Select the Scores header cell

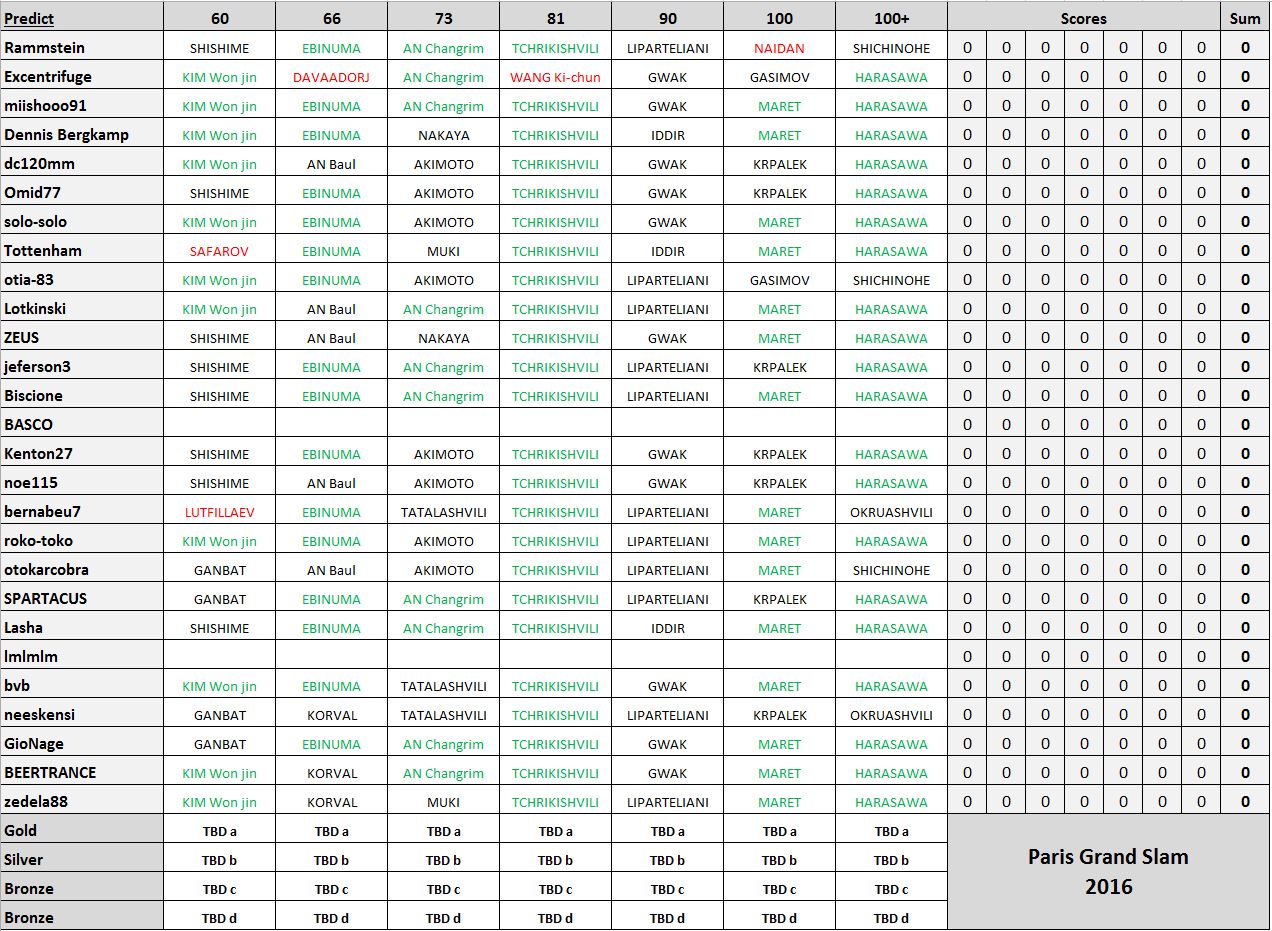click(1084, 18)
